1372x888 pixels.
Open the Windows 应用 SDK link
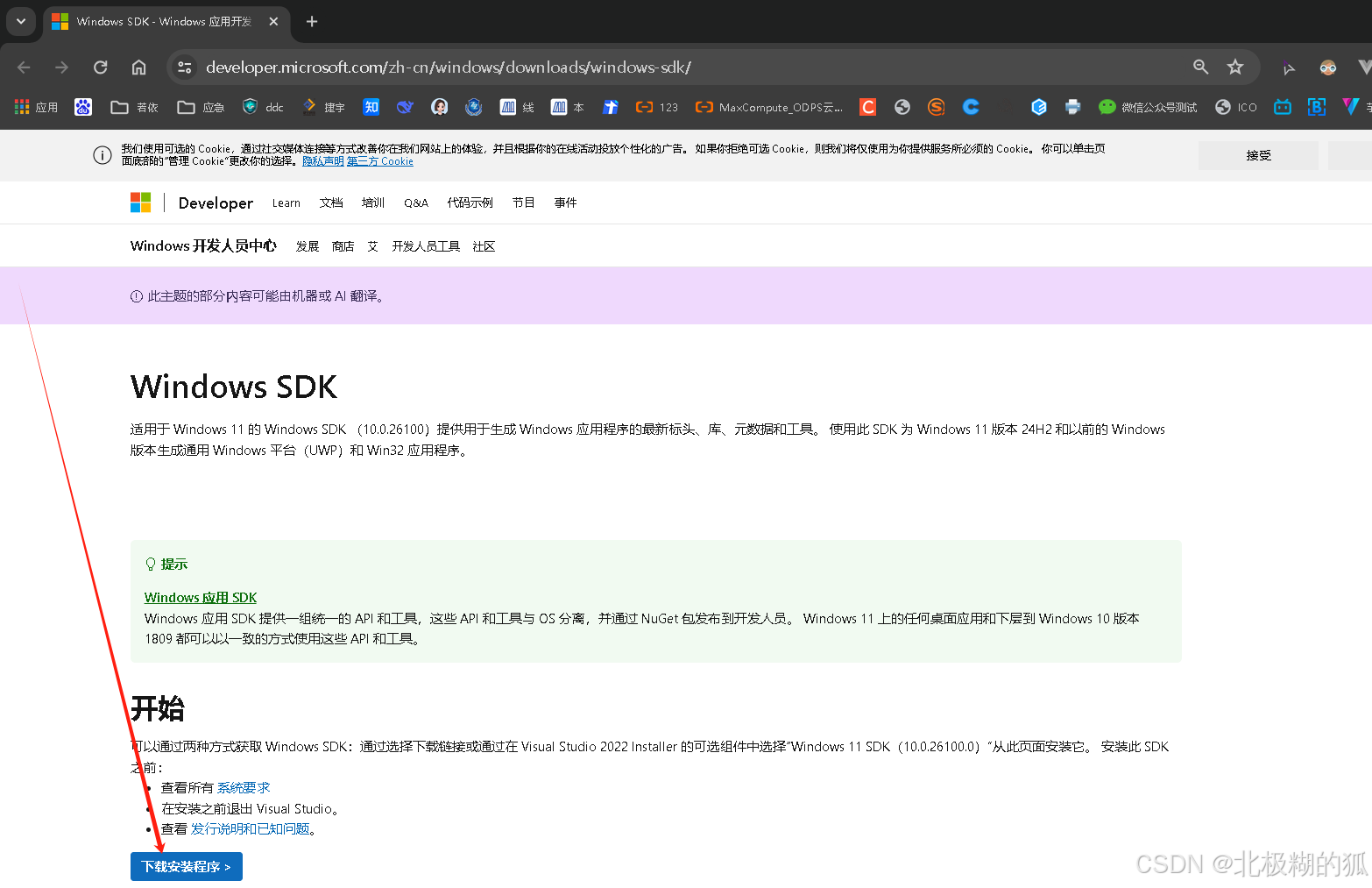[x=201, y=597]
